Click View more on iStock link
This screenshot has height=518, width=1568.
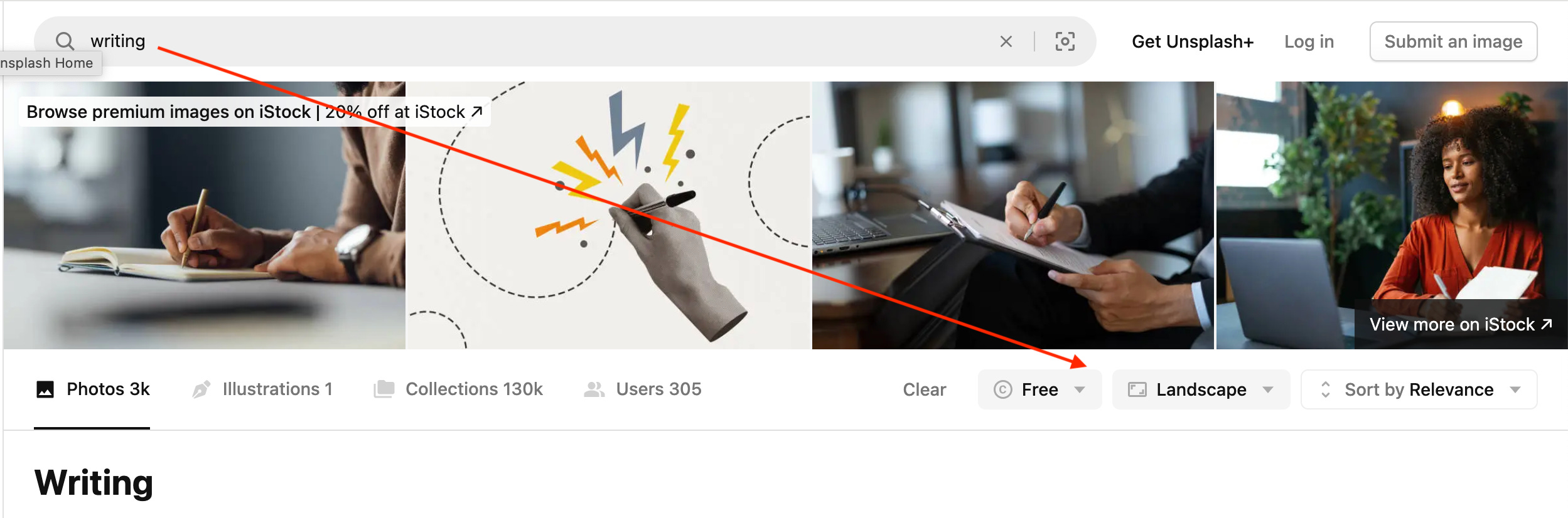(1461, 324)
